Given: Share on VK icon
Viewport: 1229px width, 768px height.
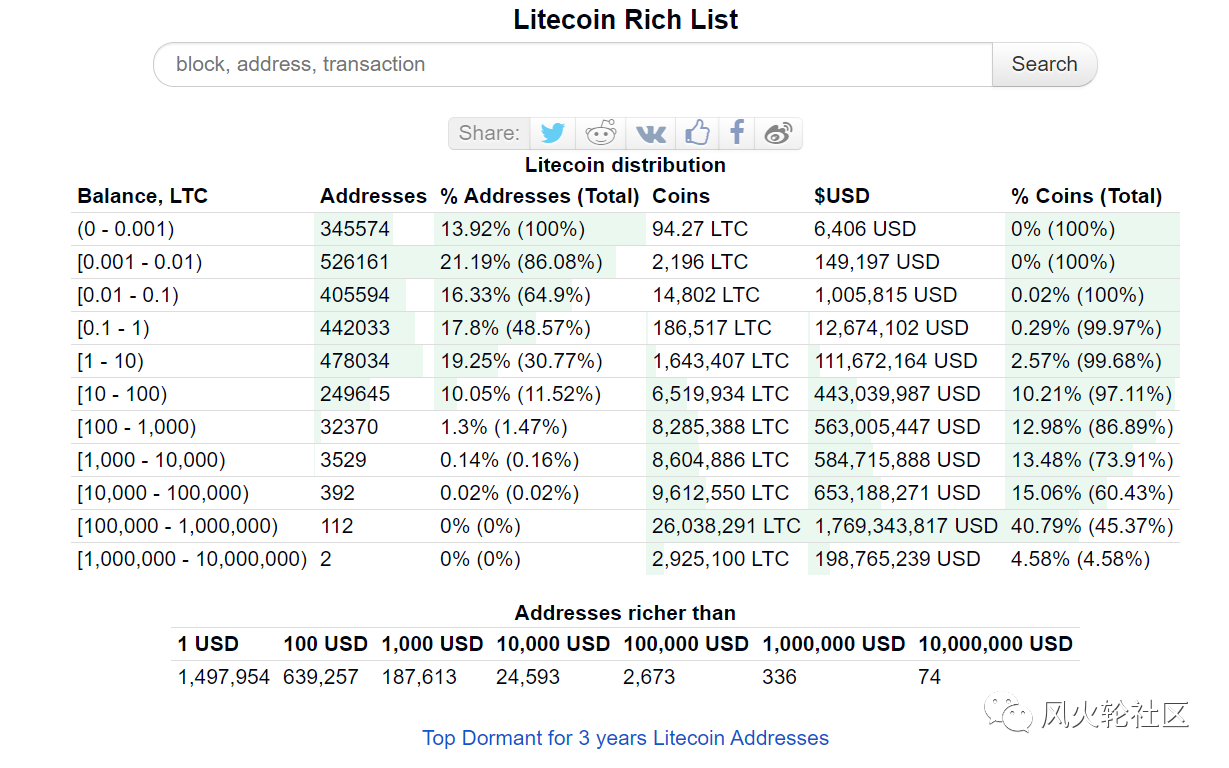Looking at the screenshot, I should coord(651,133).
